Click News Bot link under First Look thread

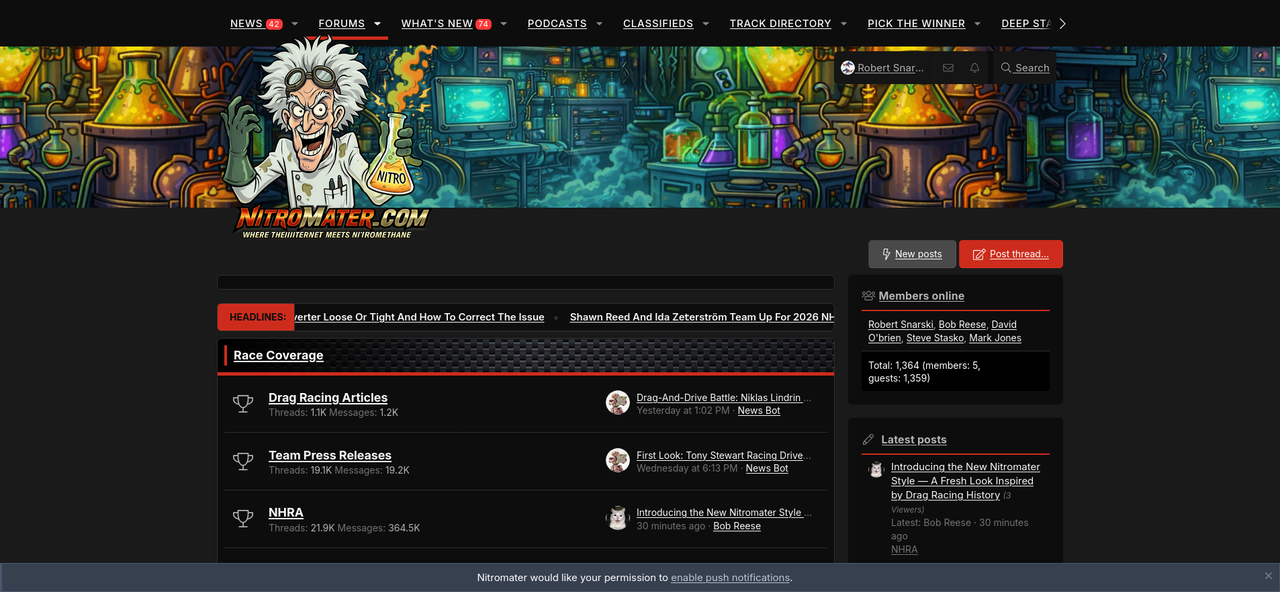[767, 469]
